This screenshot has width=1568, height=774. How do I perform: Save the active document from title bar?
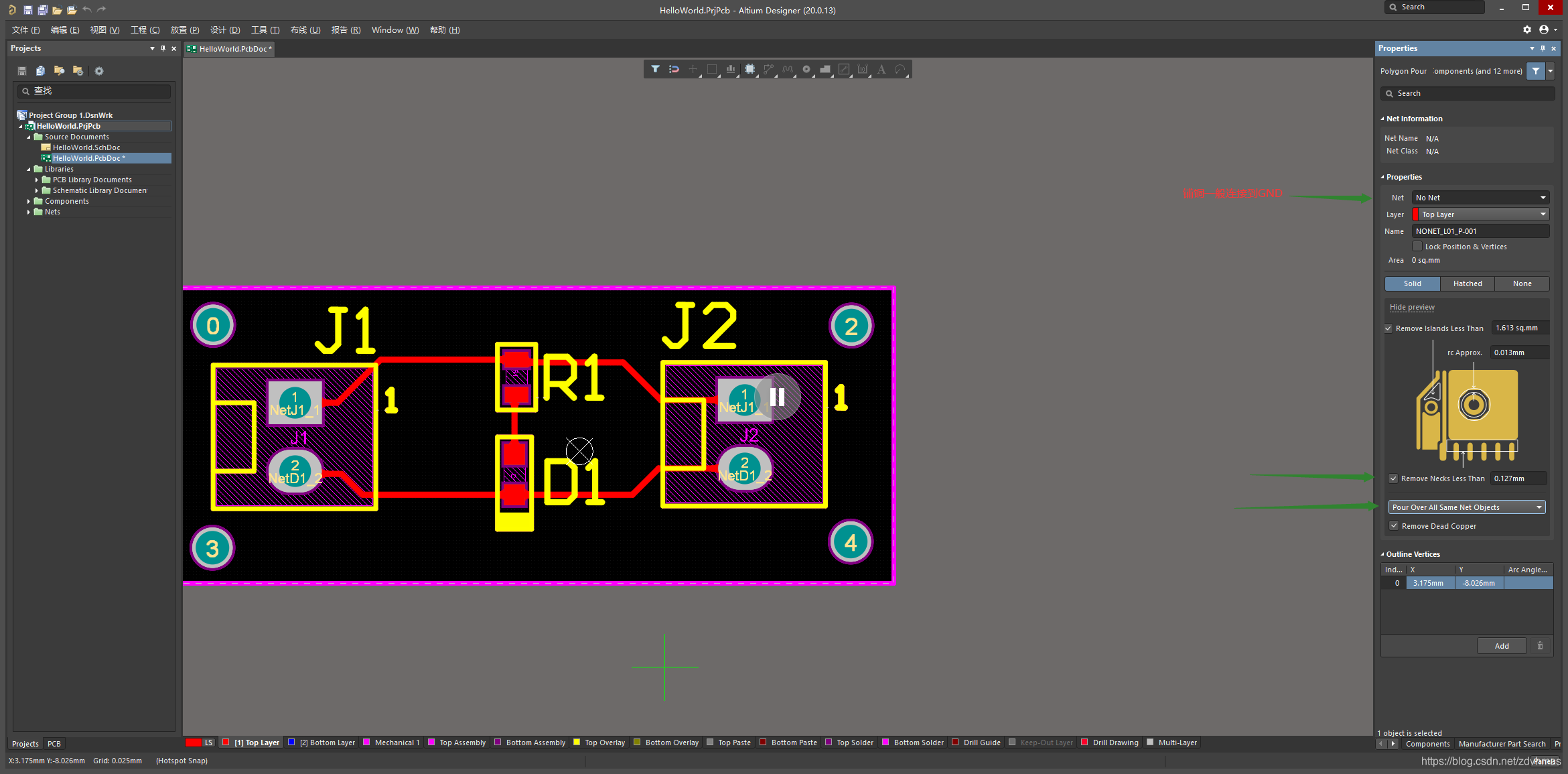27,10
